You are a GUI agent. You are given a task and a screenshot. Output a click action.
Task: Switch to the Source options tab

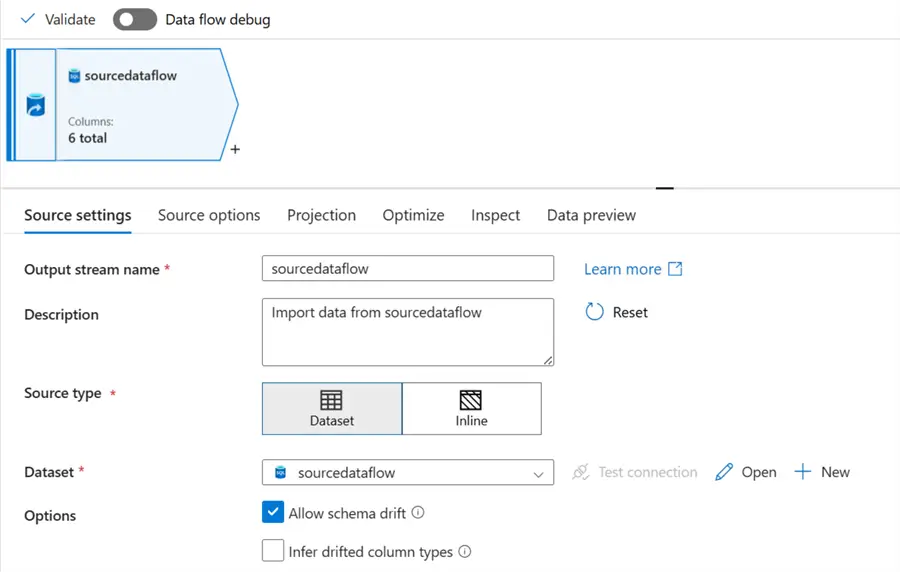pyautogui.click(x=209, y=215)
